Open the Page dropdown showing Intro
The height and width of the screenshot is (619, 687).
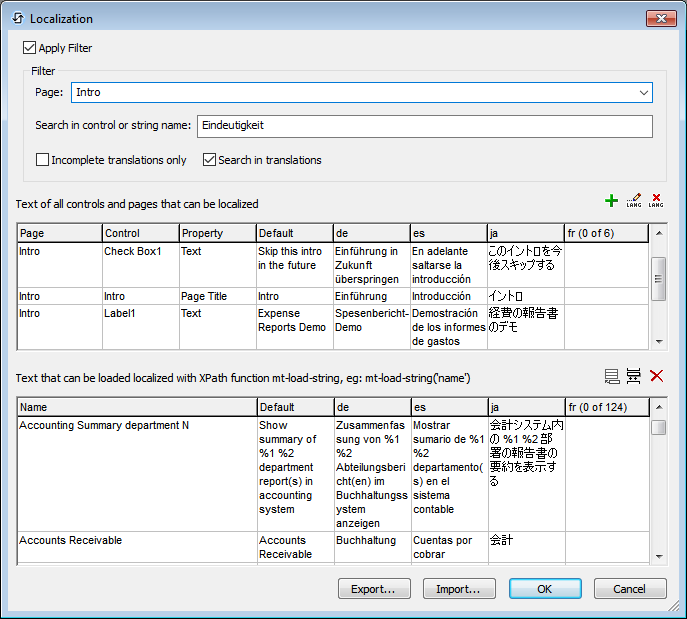coord(643,93)
